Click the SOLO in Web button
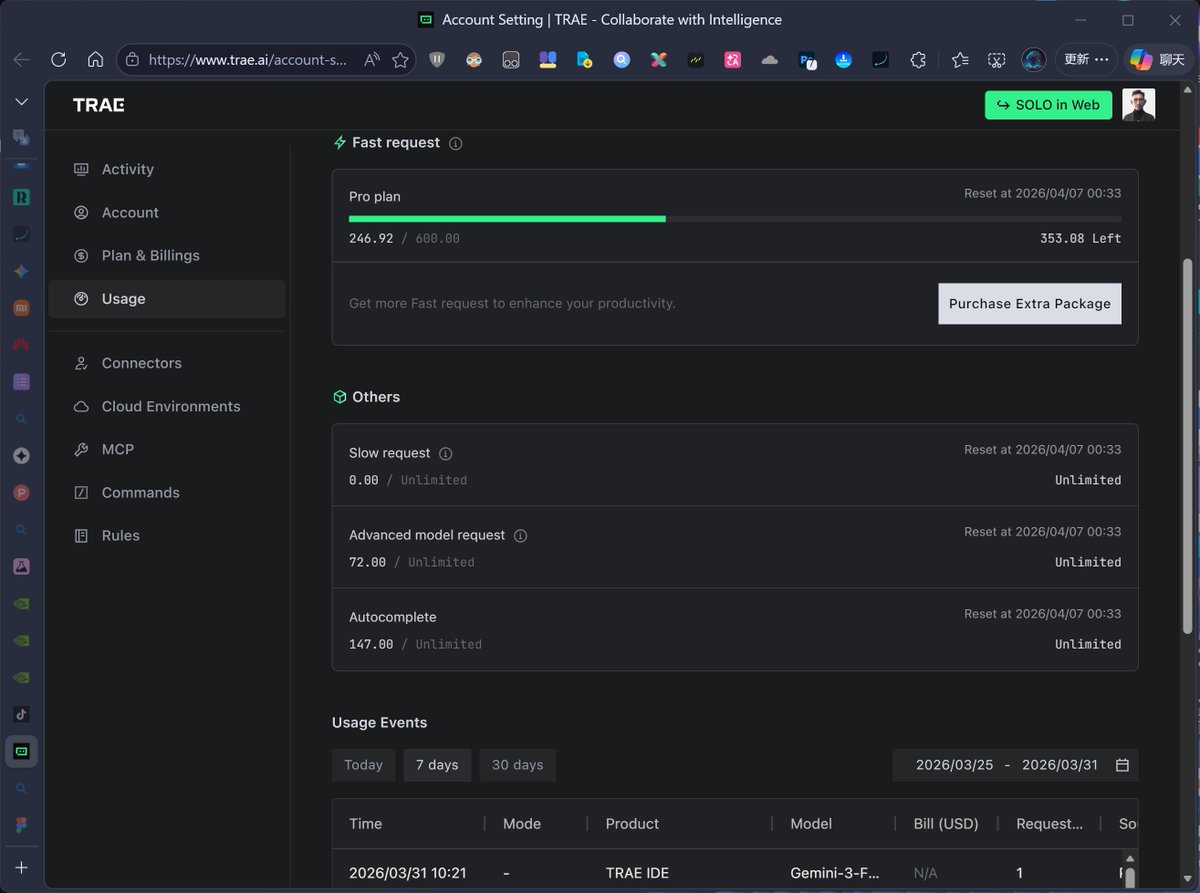 pyautogui.click(x=1048, y=104)
